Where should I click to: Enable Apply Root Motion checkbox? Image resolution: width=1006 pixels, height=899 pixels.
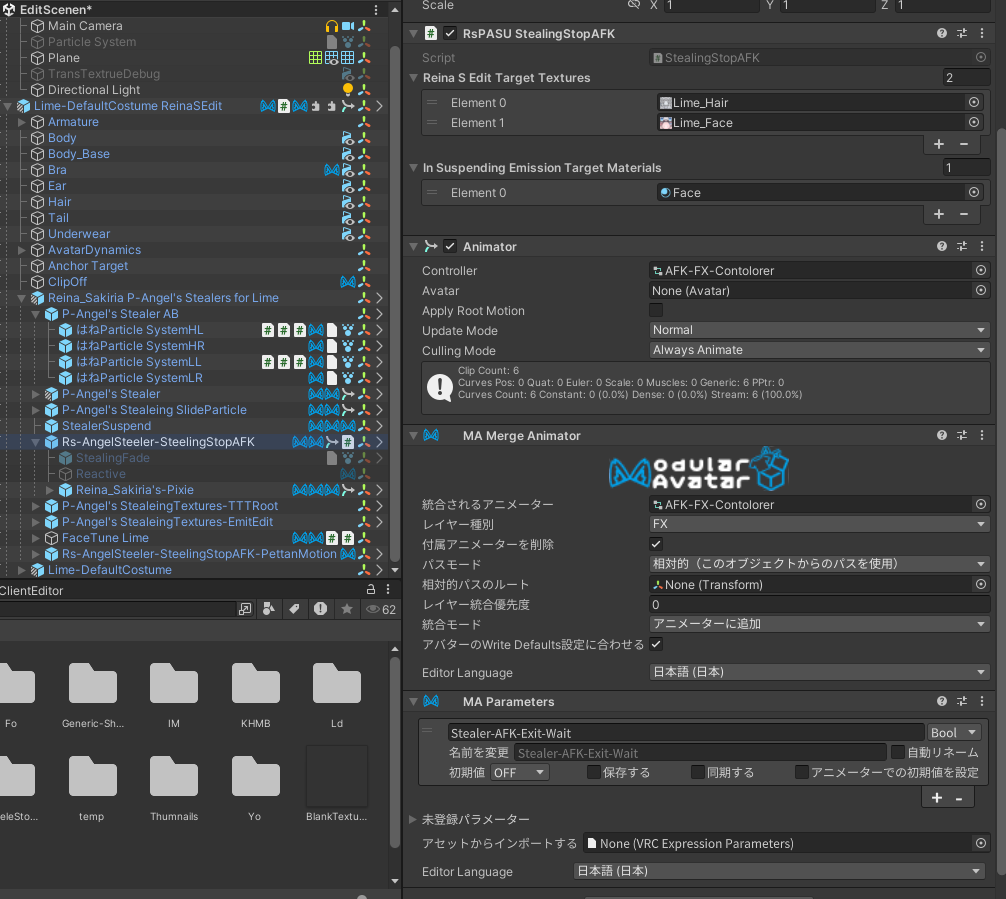point(656,311)
